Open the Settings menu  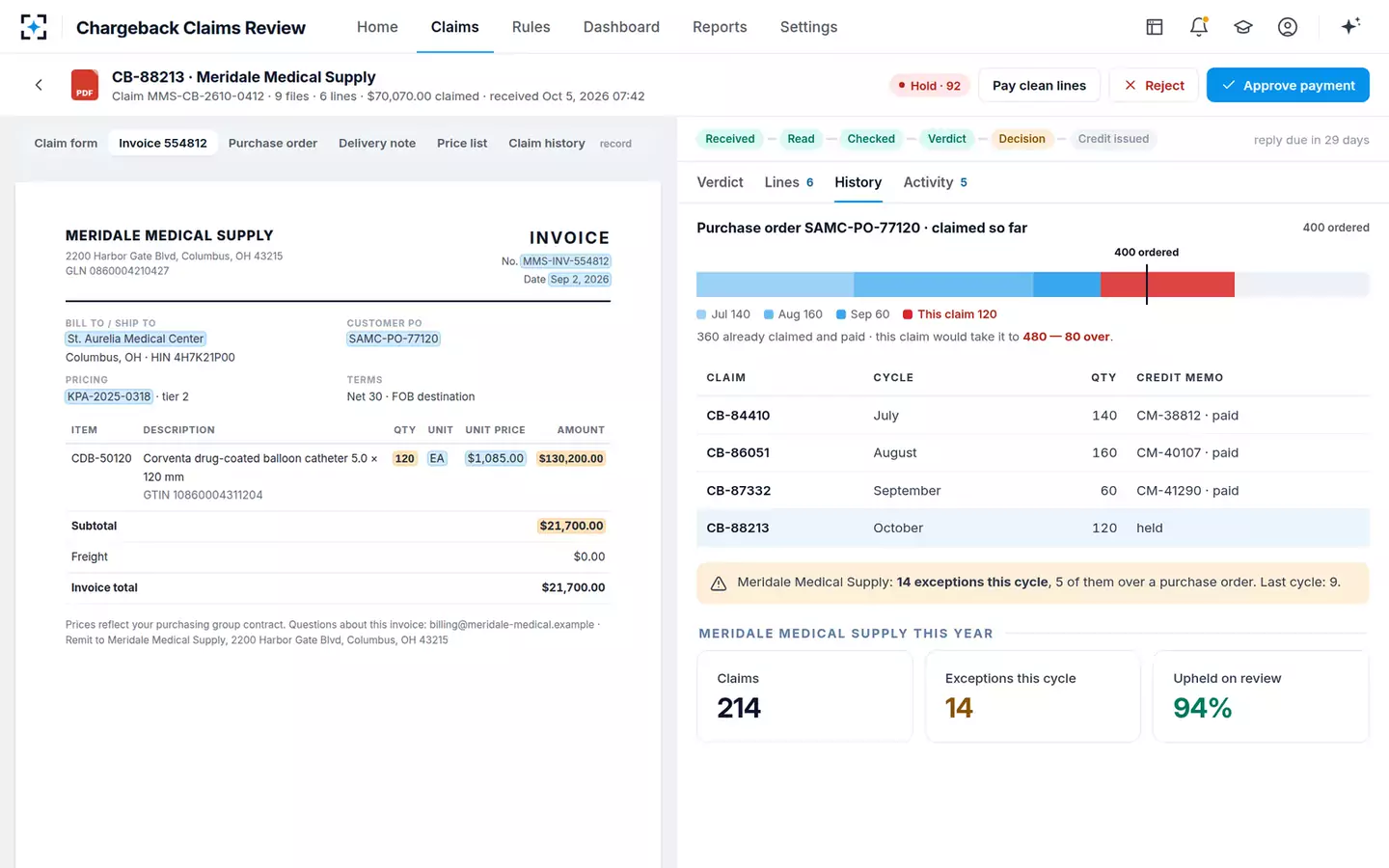click(x=808, y=27)
